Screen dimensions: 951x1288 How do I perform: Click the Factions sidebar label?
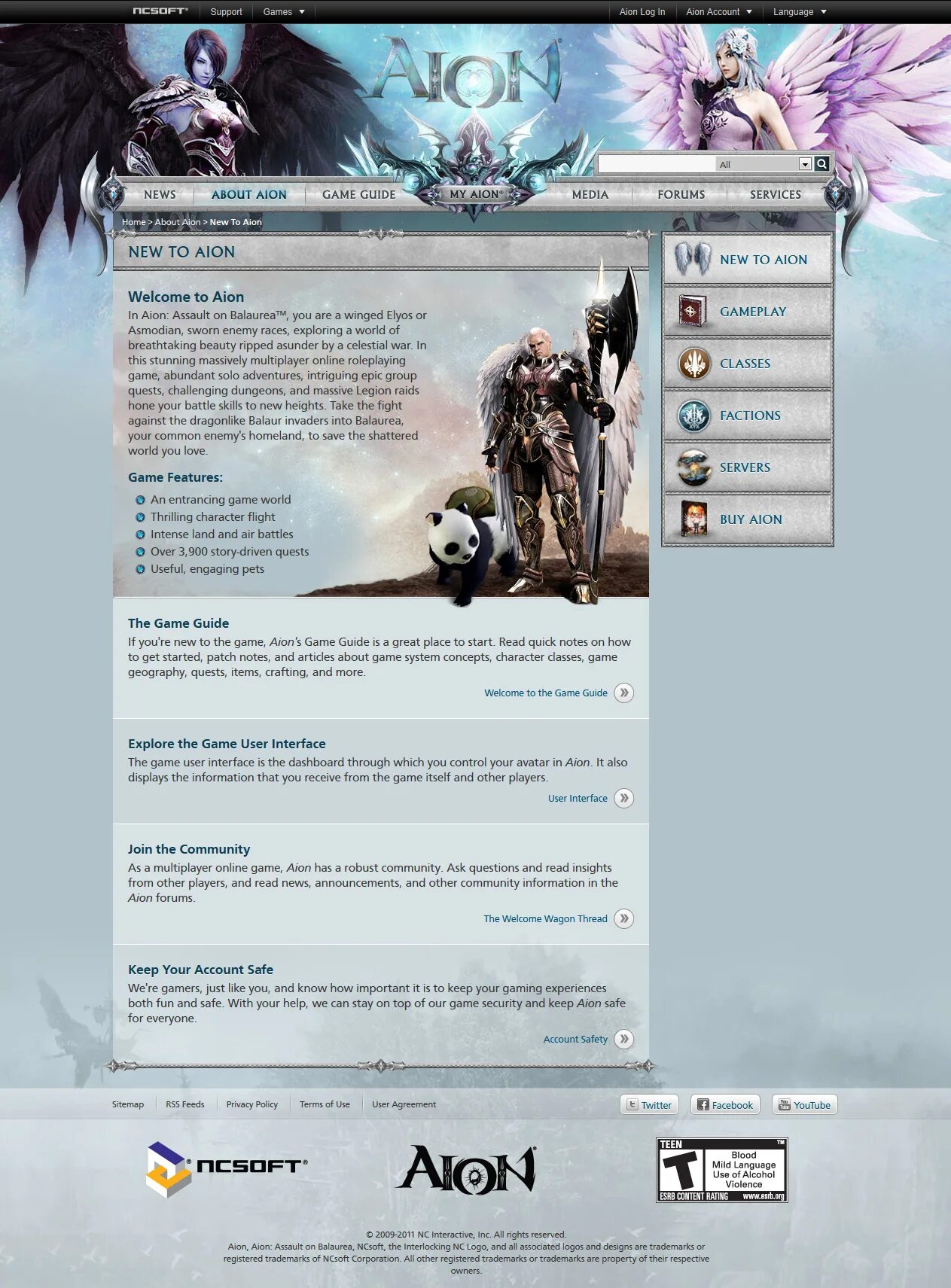pyautogui.click(x=750, y=416)
